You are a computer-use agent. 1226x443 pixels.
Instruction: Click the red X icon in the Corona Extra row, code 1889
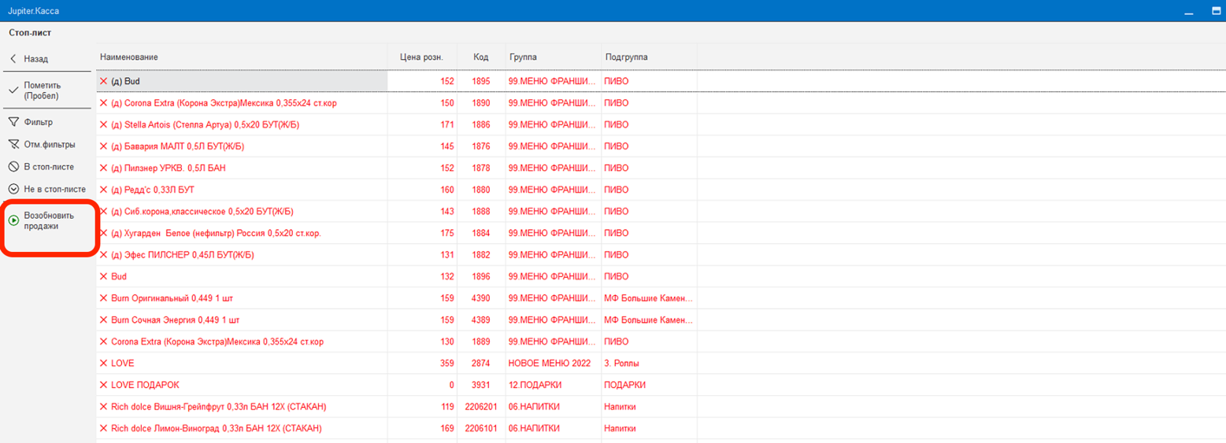pyautogui.click(x=104, y=341)
